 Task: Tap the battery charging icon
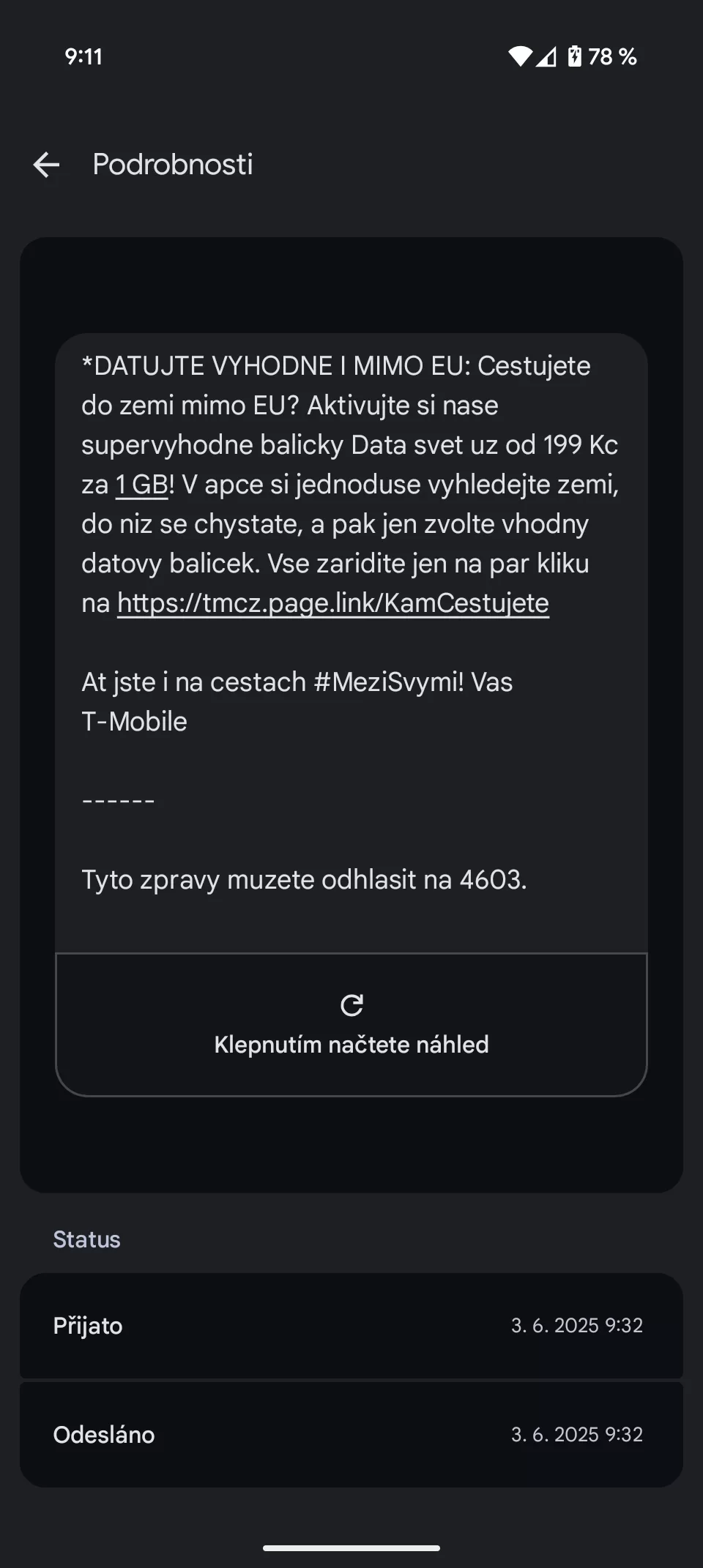(x=575, y=56)
